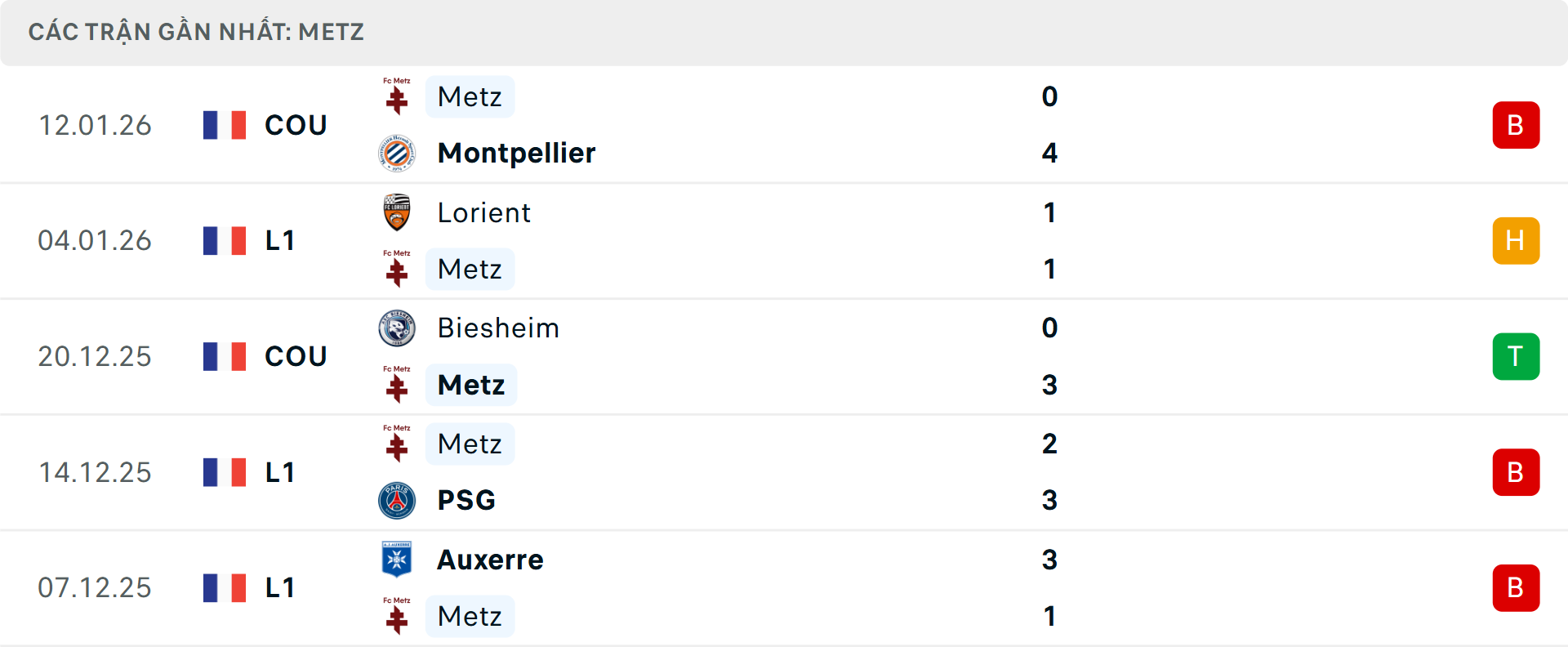Click the orange H badge for Lorient match
The width and height of the screenshot is (1568, 647).
tap(1516, 241)
